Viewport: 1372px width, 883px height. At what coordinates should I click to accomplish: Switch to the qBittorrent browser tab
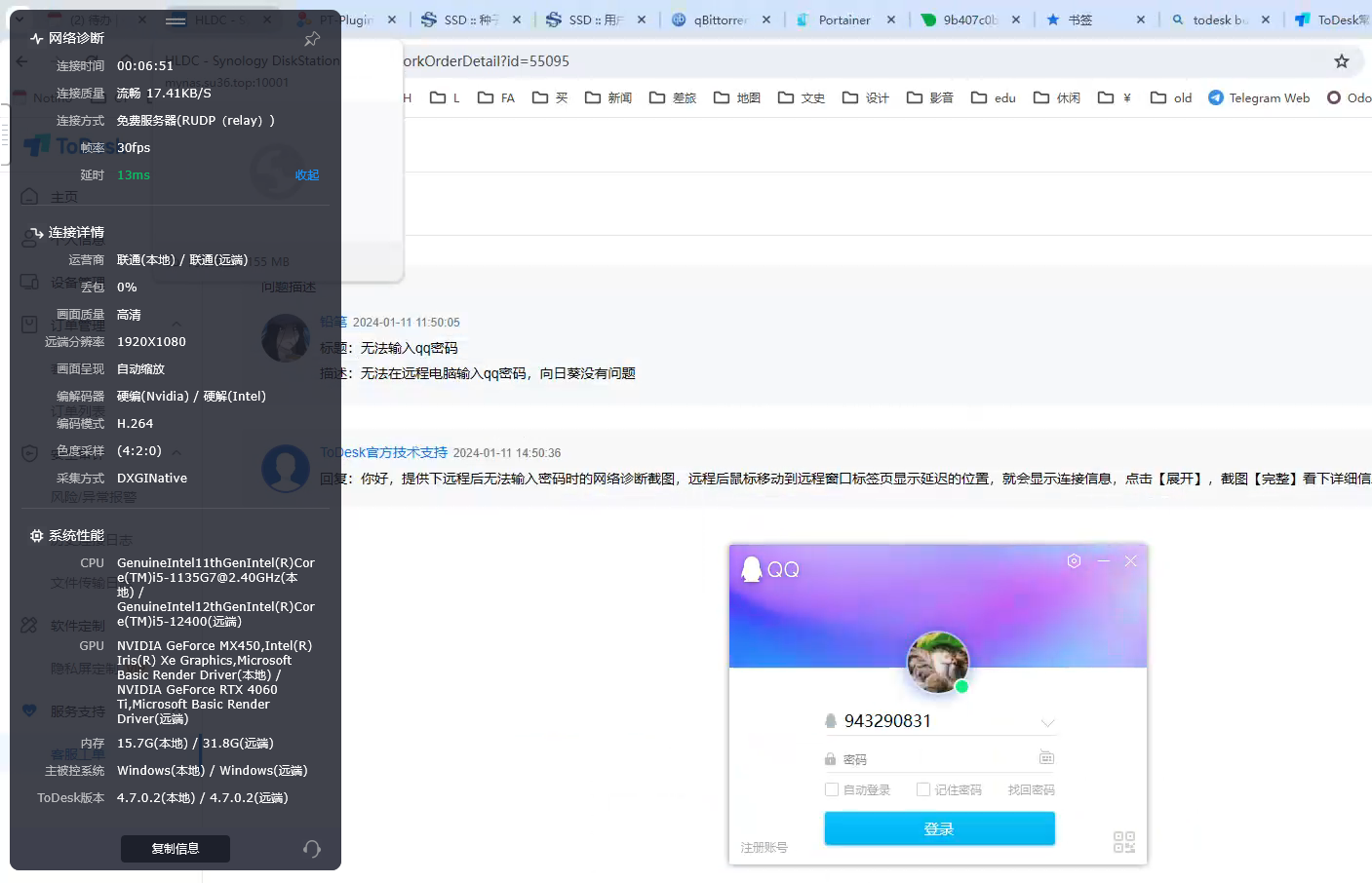(x=721, y=19)
